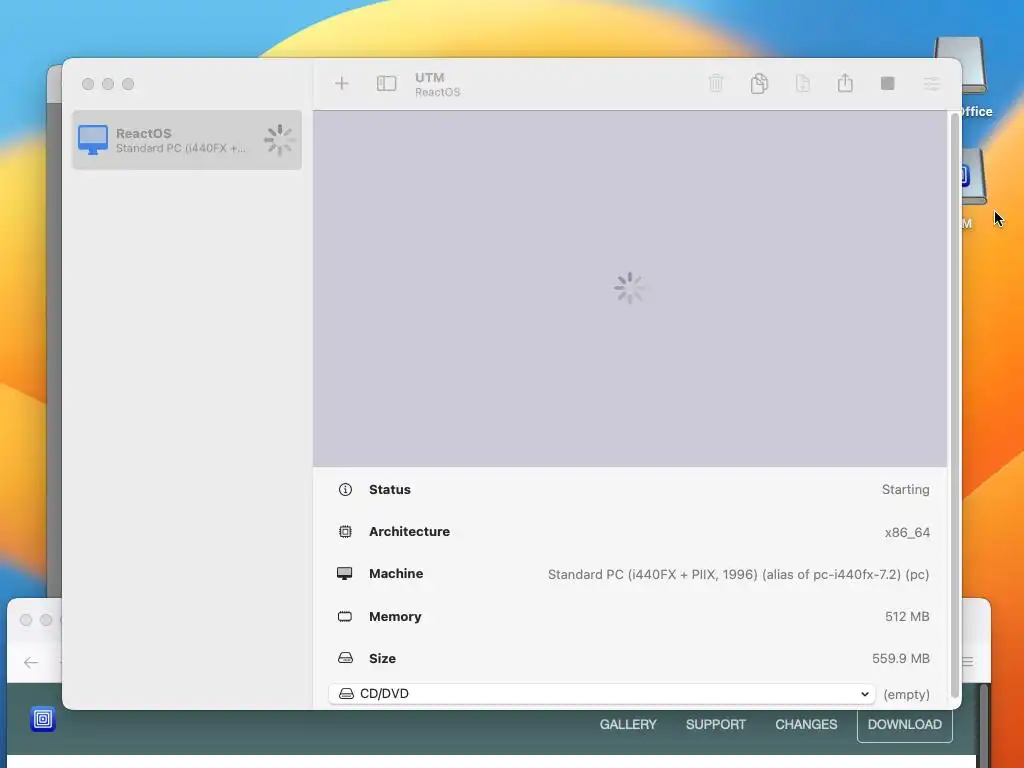Click the 'Machine' row label
This screenshot has height=768, width=1024.
[396, 573]
